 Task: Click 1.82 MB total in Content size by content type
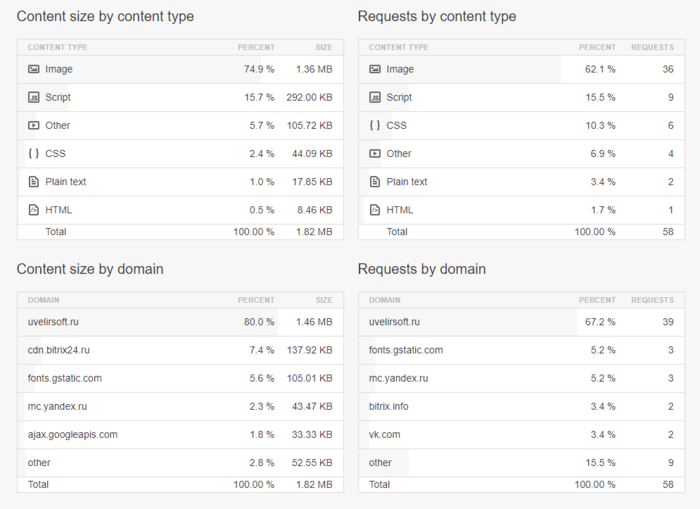314,232
